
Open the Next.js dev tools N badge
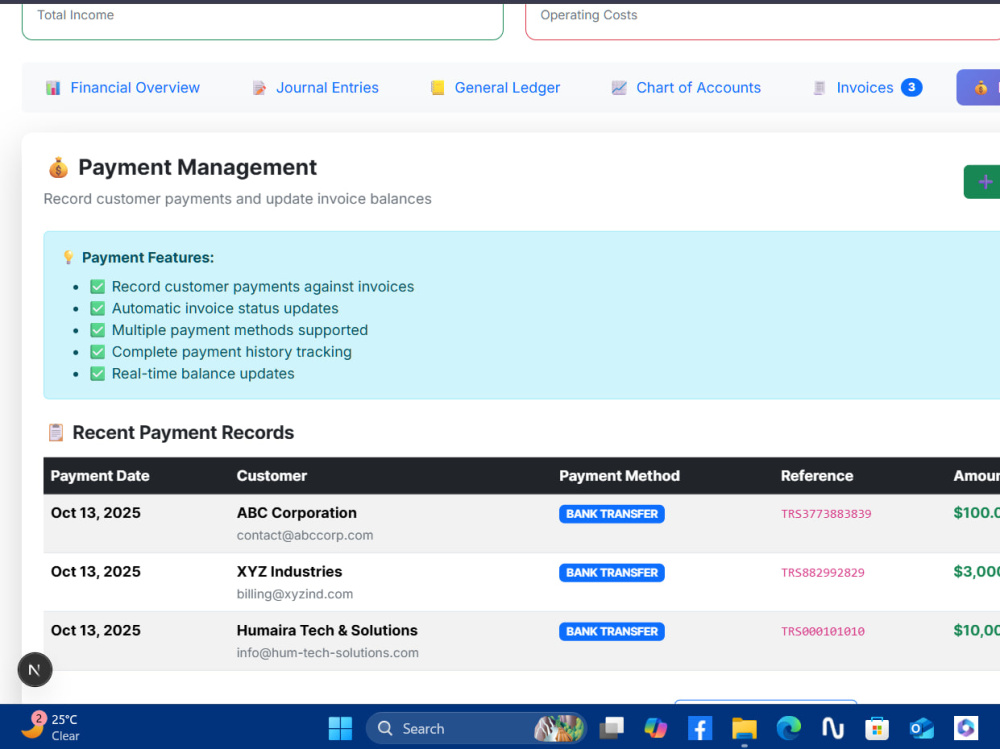[35, 670]
